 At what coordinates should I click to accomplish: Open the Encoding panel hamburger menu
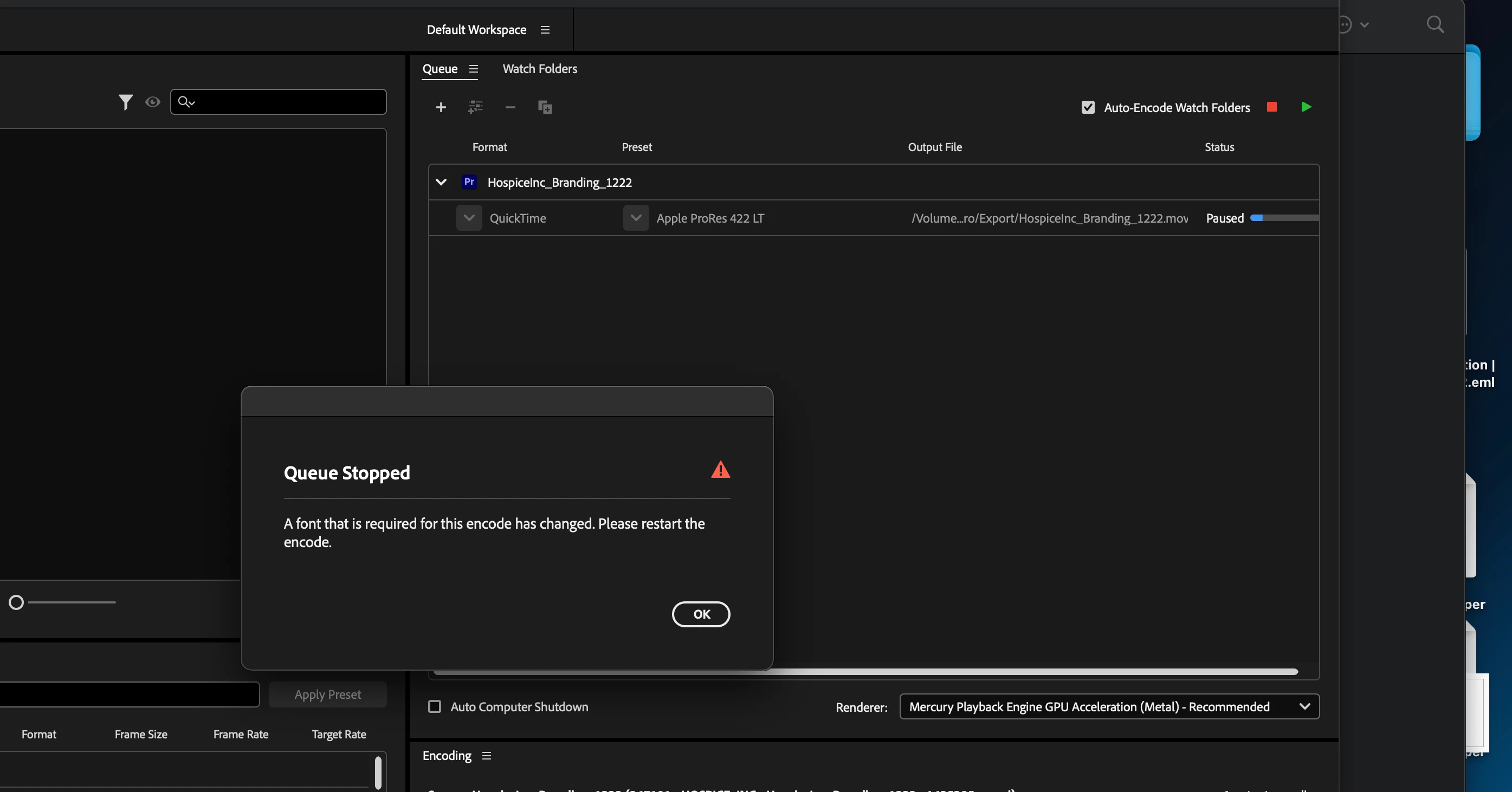(x=486, y=756)
